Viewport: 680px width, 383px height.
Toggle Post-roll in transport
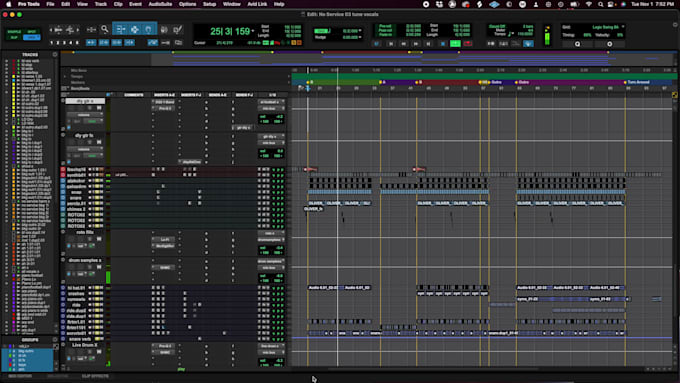point(385,30)
